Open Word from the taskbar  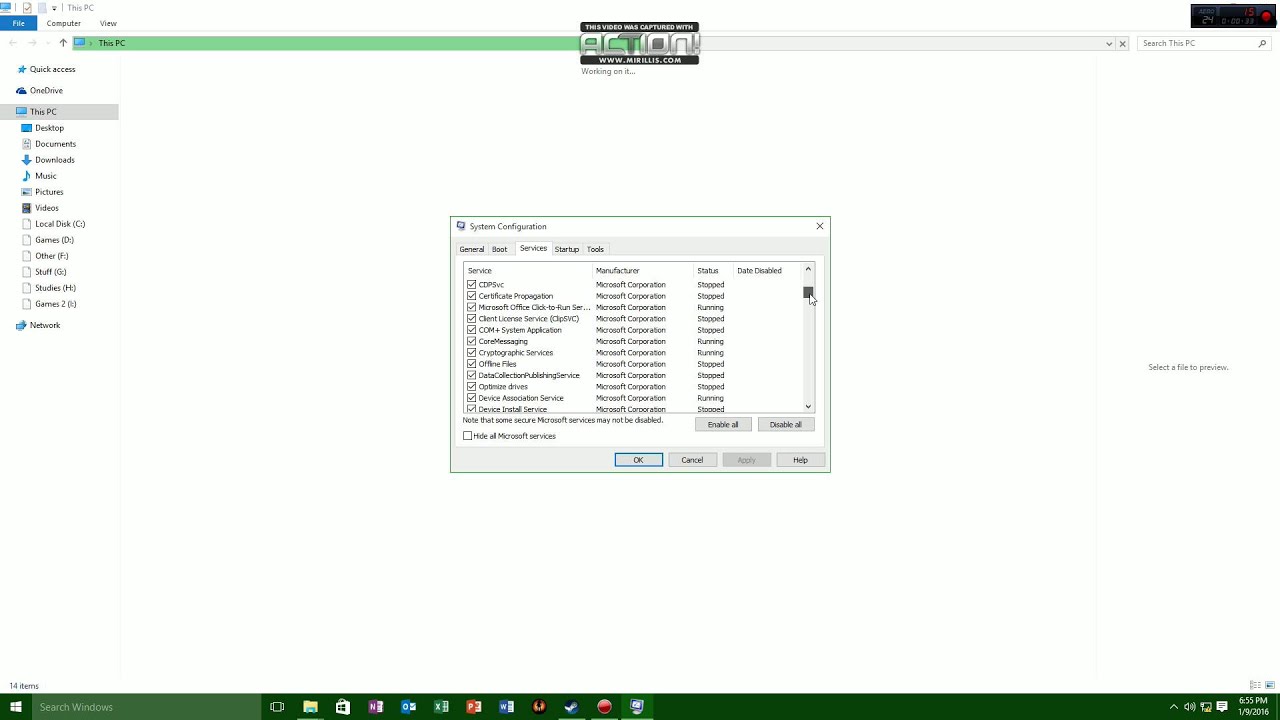(x=506, y=707)
